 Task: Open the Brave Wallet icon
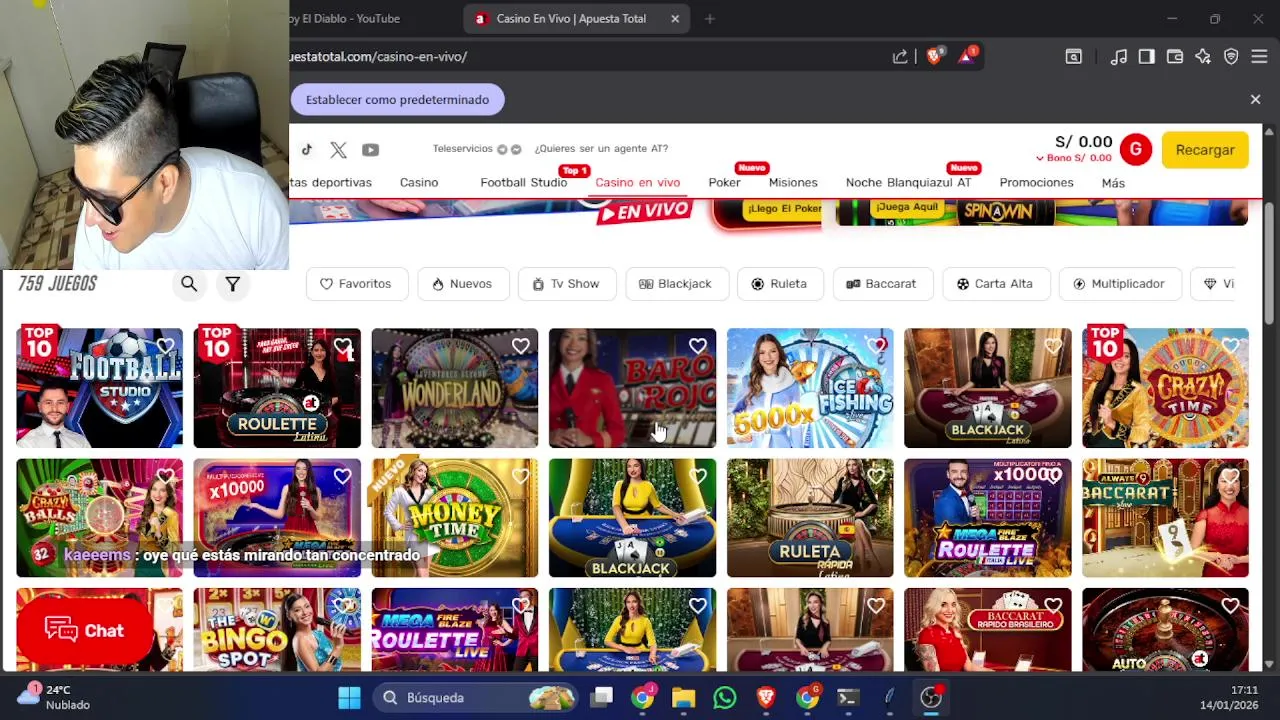(1175, 57)
